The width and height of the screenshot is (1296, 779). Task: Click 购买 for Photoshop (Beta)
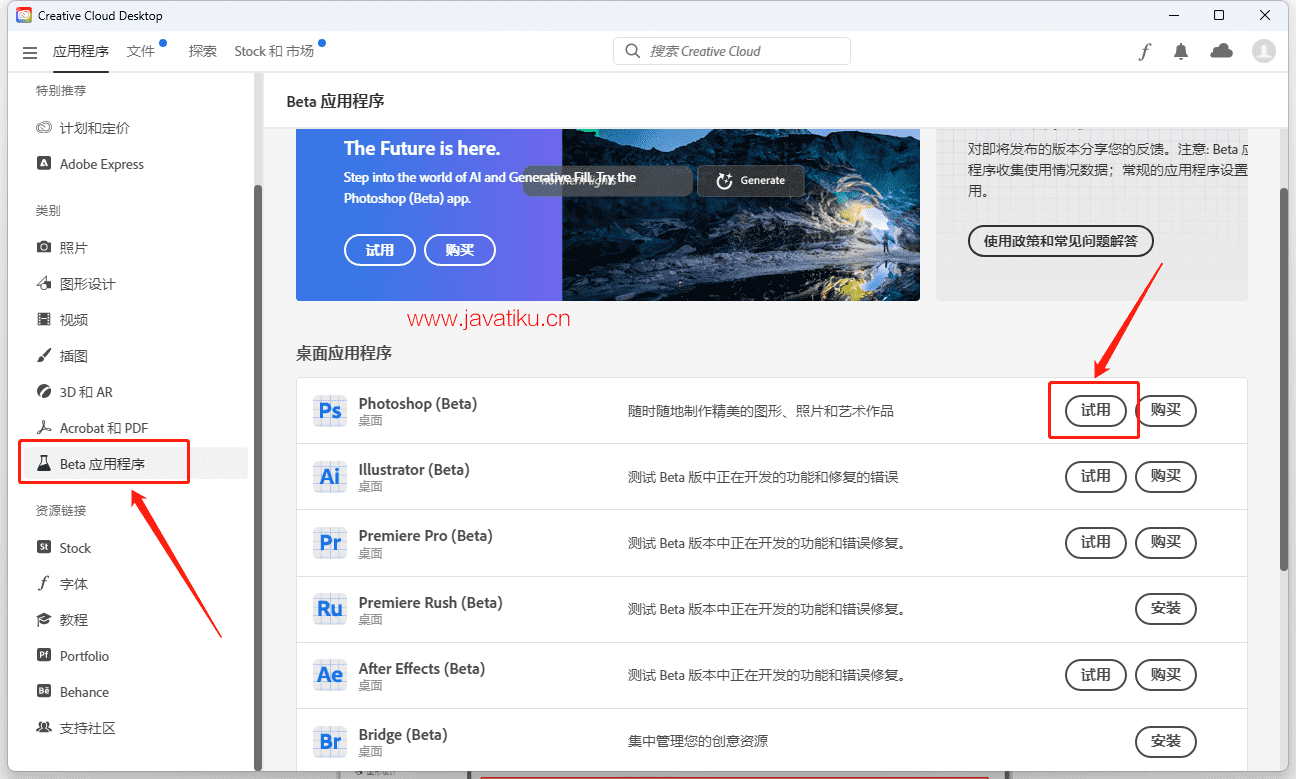point(1166,410)
